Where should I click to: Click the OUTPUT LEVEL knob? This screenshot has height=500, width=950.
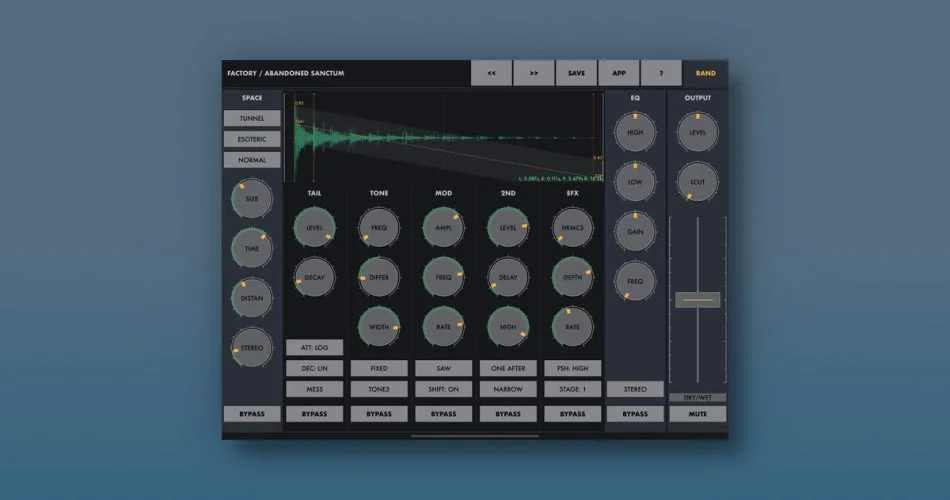(x=697, y=132)
